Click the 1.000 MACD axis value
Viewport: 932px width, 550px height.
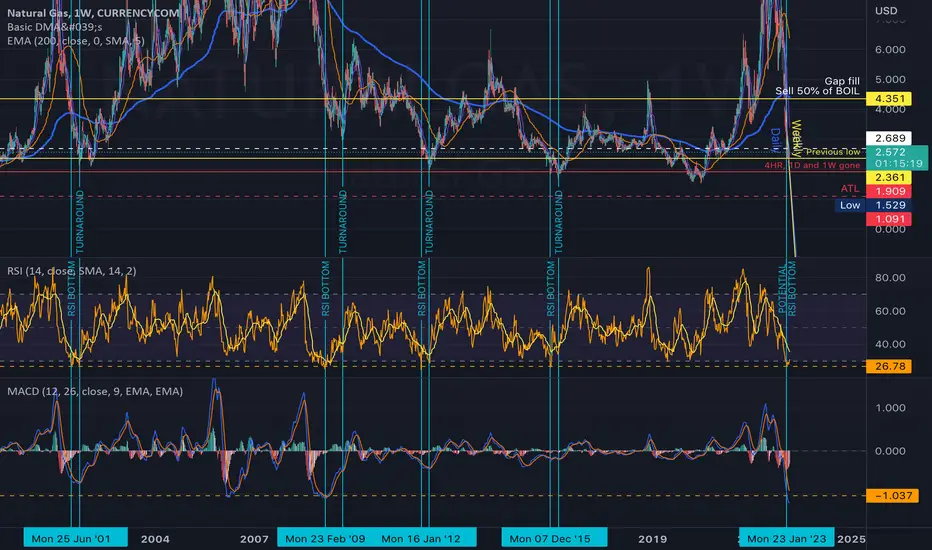click(x=890, y=408)
